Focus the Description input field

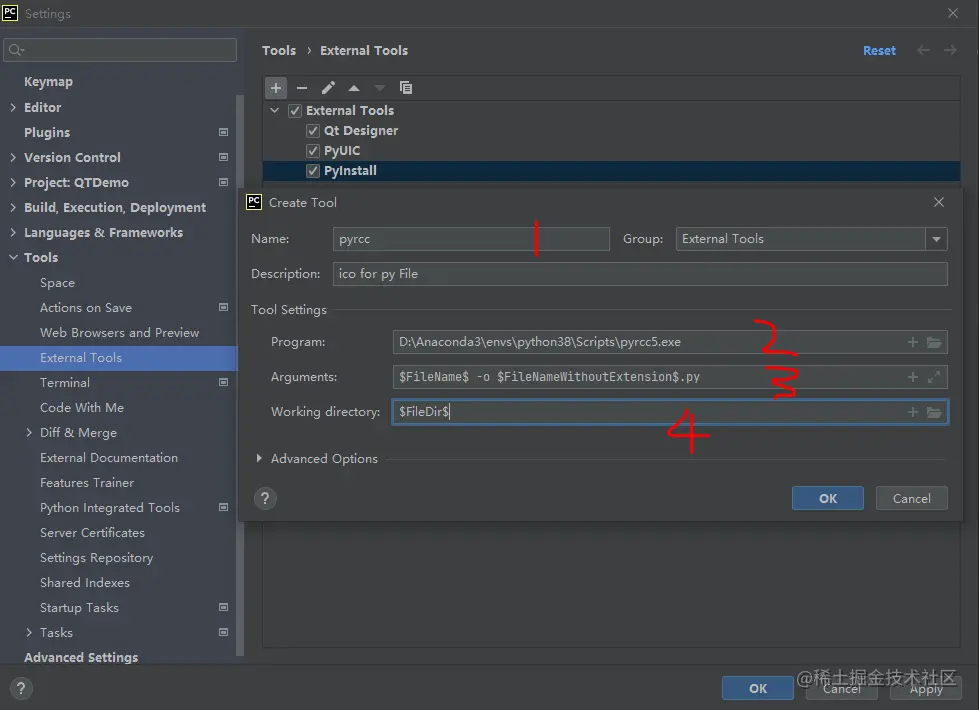640,274
